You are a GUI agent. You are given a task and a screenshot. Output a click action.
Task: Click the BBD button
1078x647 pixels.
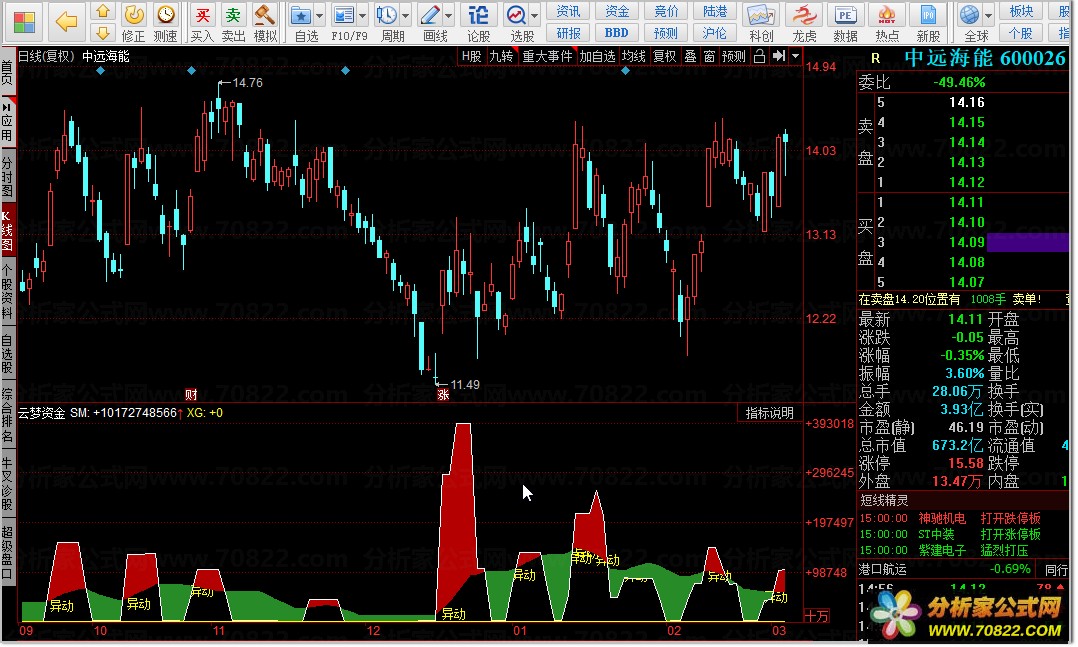(x=617, y=33)
